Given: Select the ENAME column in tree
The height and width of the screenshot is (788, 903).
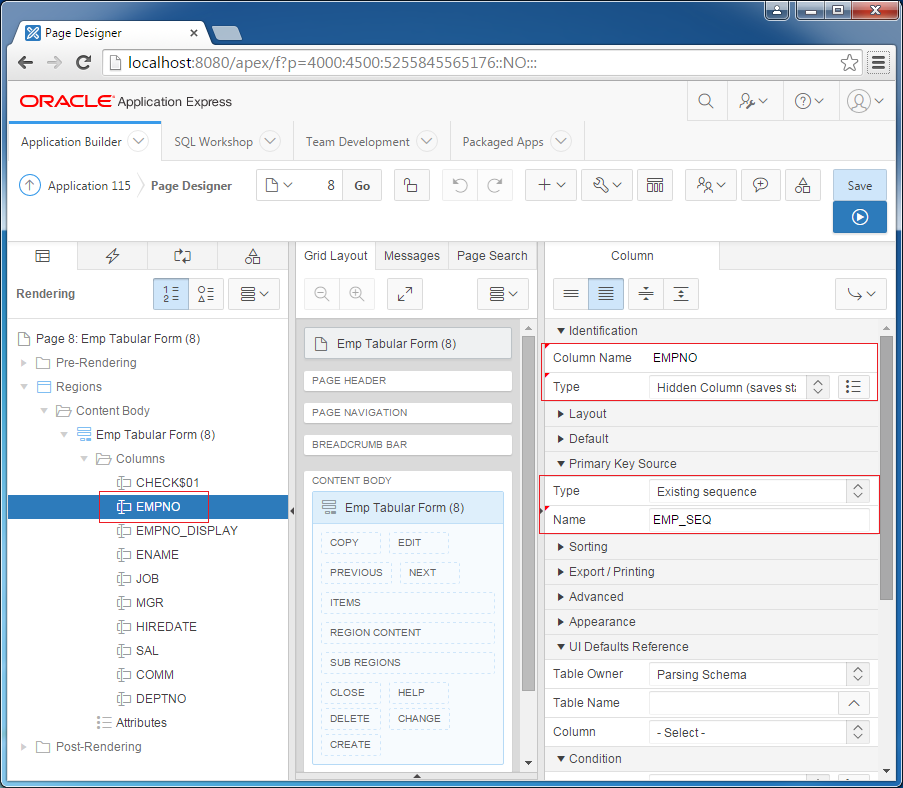Looking at the screenshot, I should pyautogui.click(x=157, y=555).
